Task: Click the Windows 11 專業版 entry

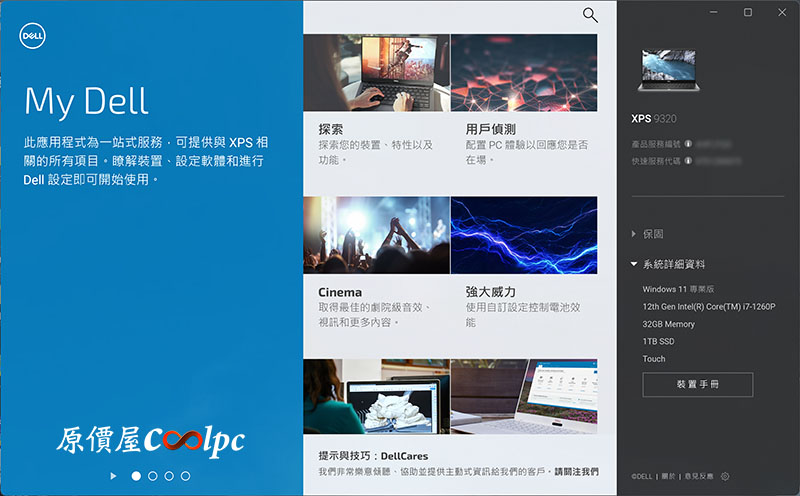Action: point(678,289)
